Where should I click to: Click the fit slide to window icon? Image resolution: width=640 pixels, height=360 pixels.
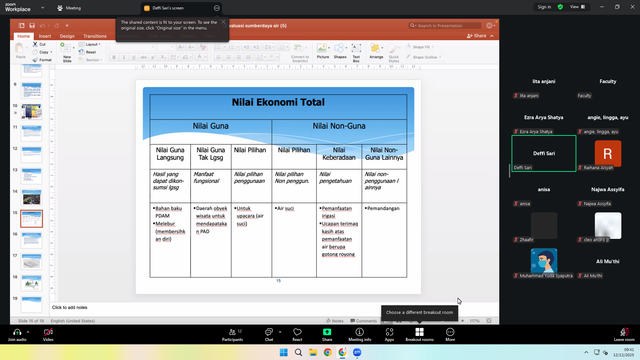[489, 321]
